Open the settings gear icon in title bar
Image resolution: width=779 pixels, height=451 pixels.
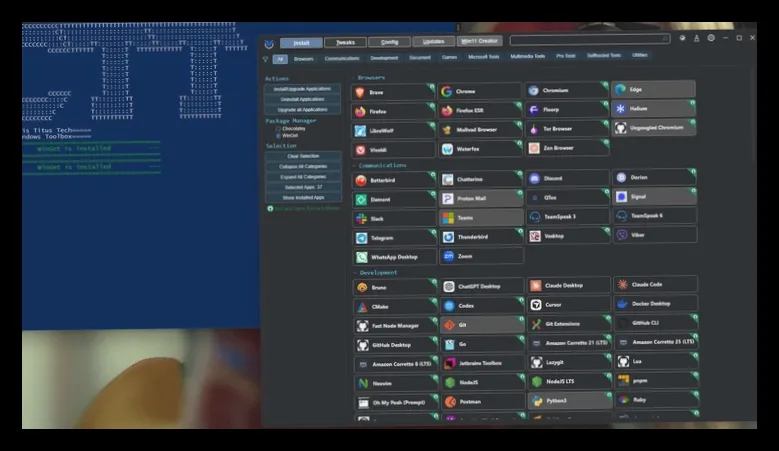[x=711, y=38]
